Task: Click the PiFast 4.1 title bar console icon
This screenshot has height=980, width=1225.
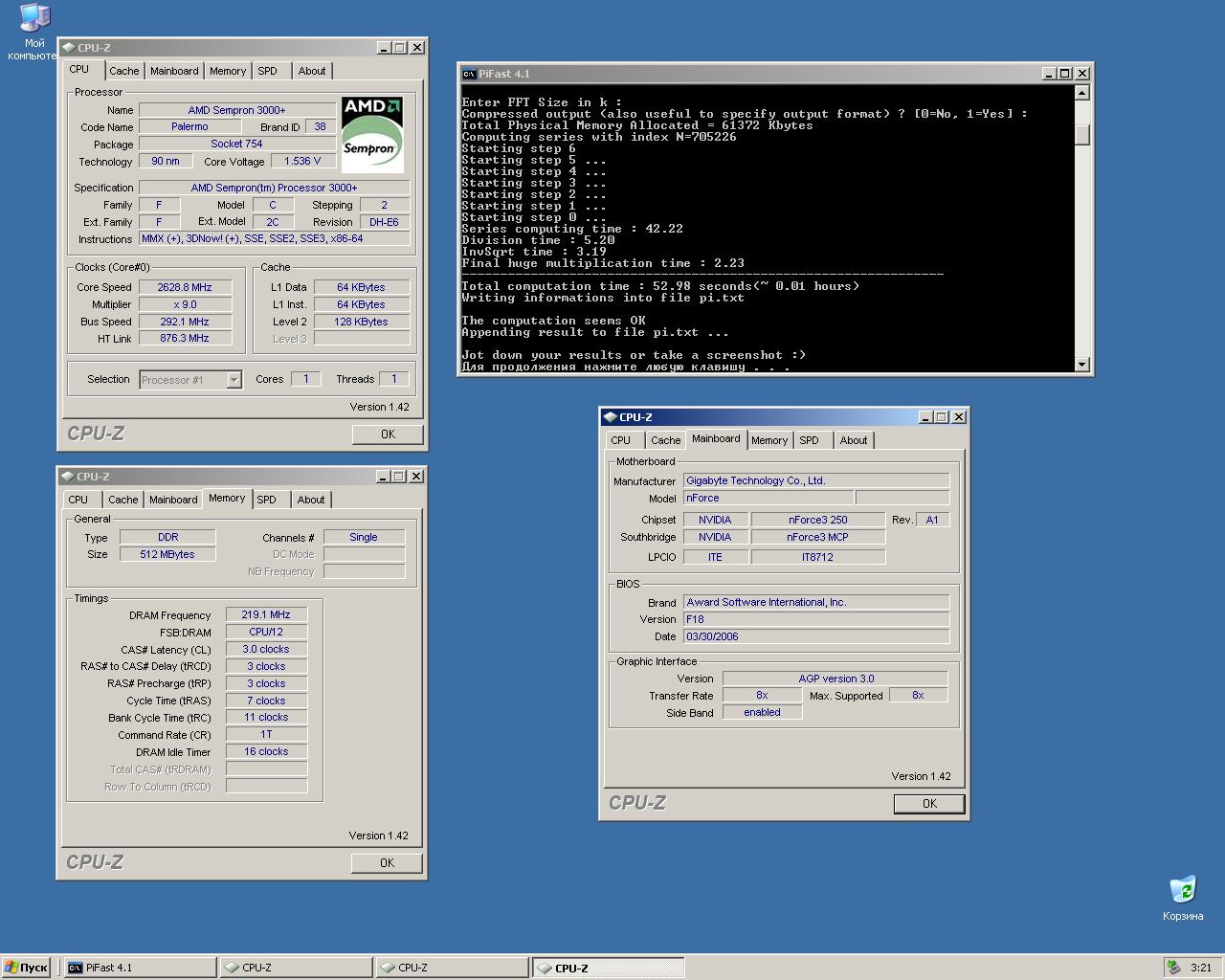Action: [469, 74]
